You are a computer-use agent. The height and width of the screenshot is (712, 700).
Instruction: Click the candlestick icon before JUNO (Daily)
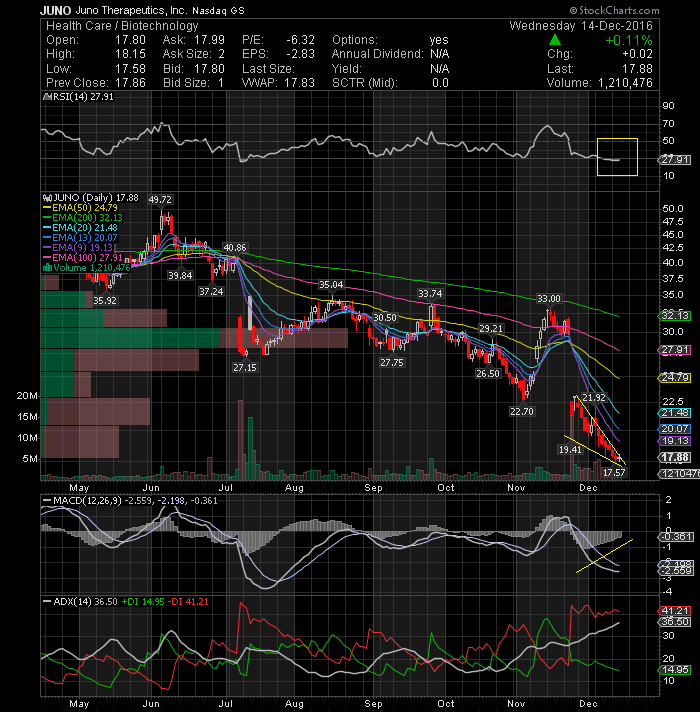click(x=47, y=198)
